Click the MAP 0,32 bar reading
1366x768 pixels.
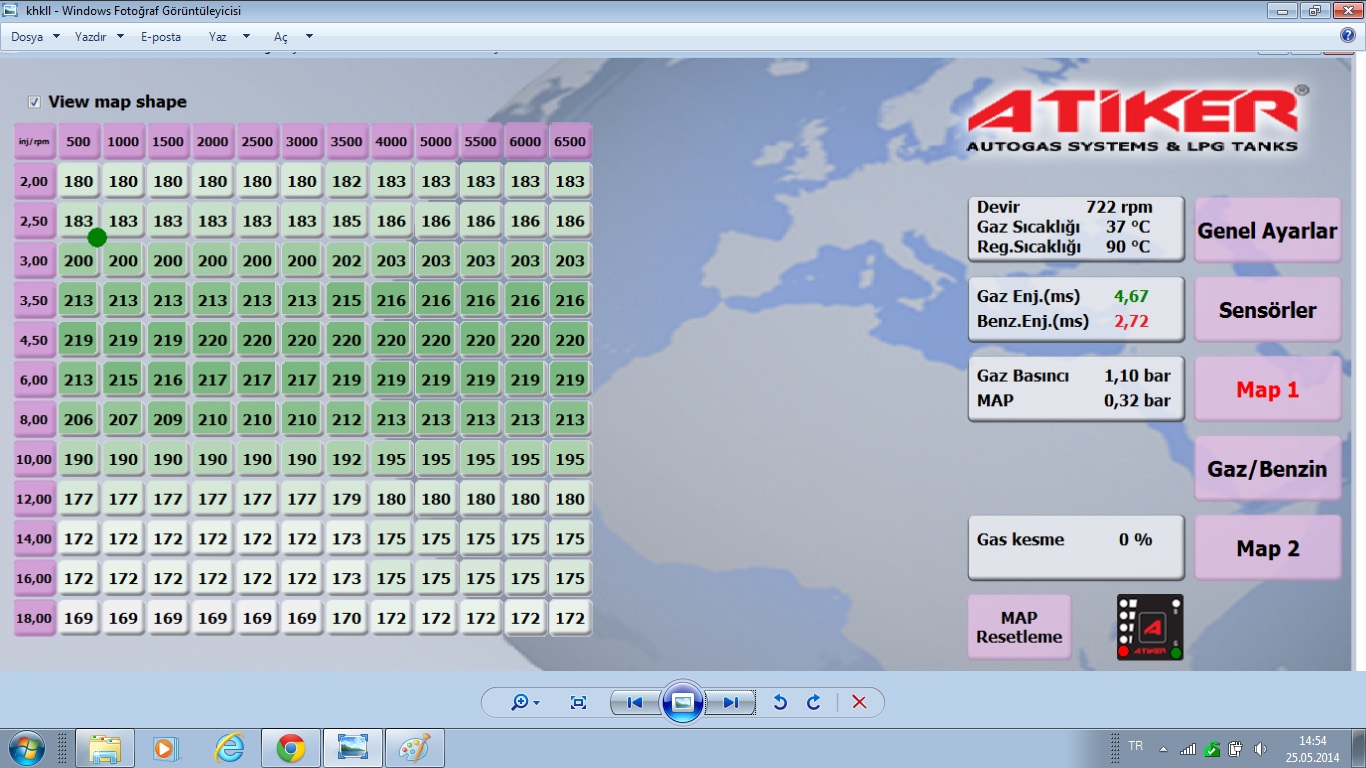click(x=1075, y=401)
